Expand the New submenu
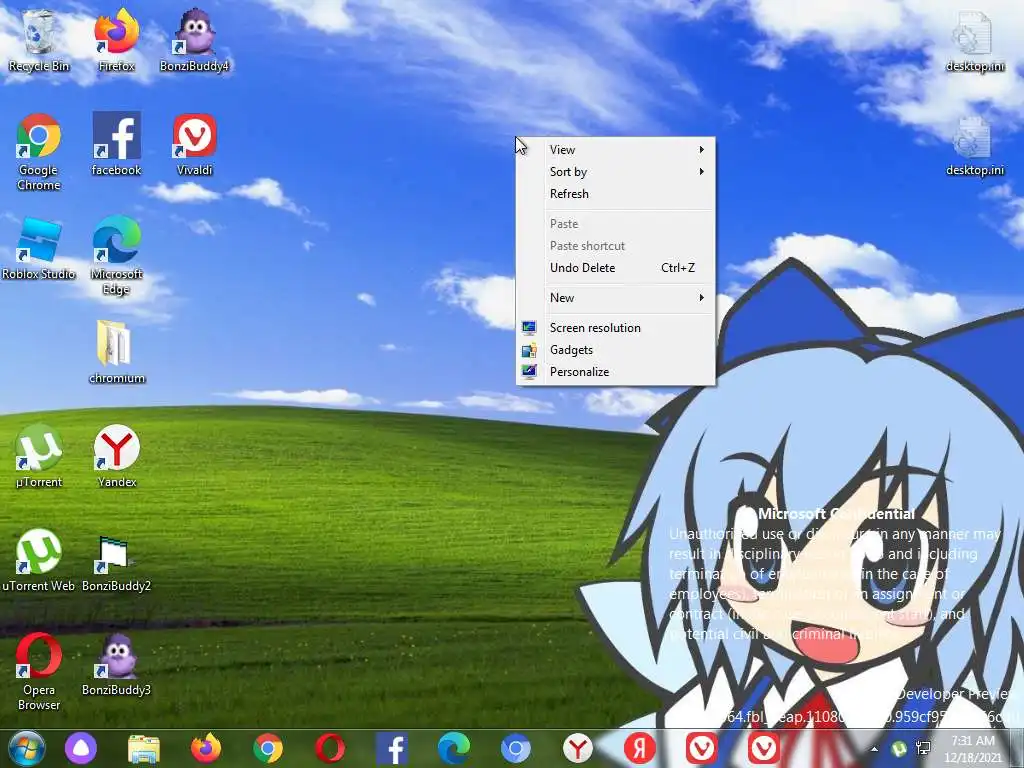Image resolution: width=1024 pixels, height=768 pixels. [x=616, y=298]
